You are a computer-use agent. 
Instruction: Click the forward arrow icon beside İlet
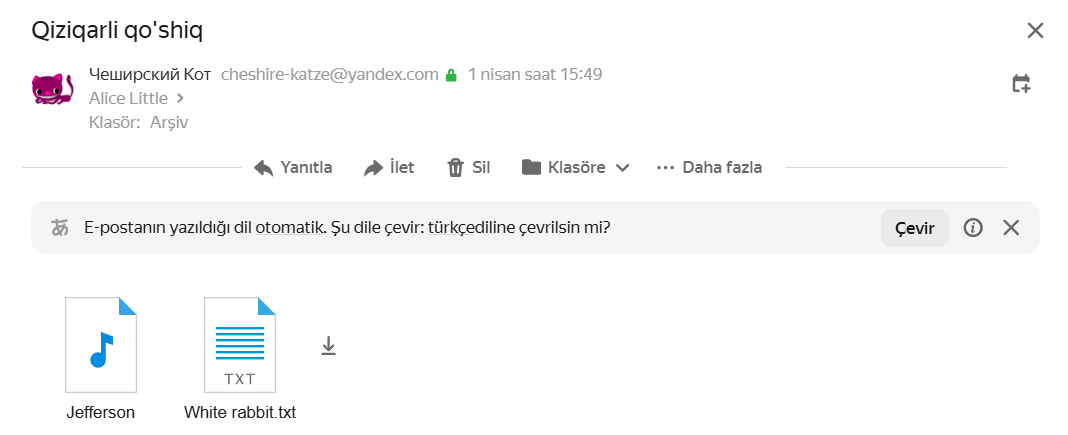point(373,168)
